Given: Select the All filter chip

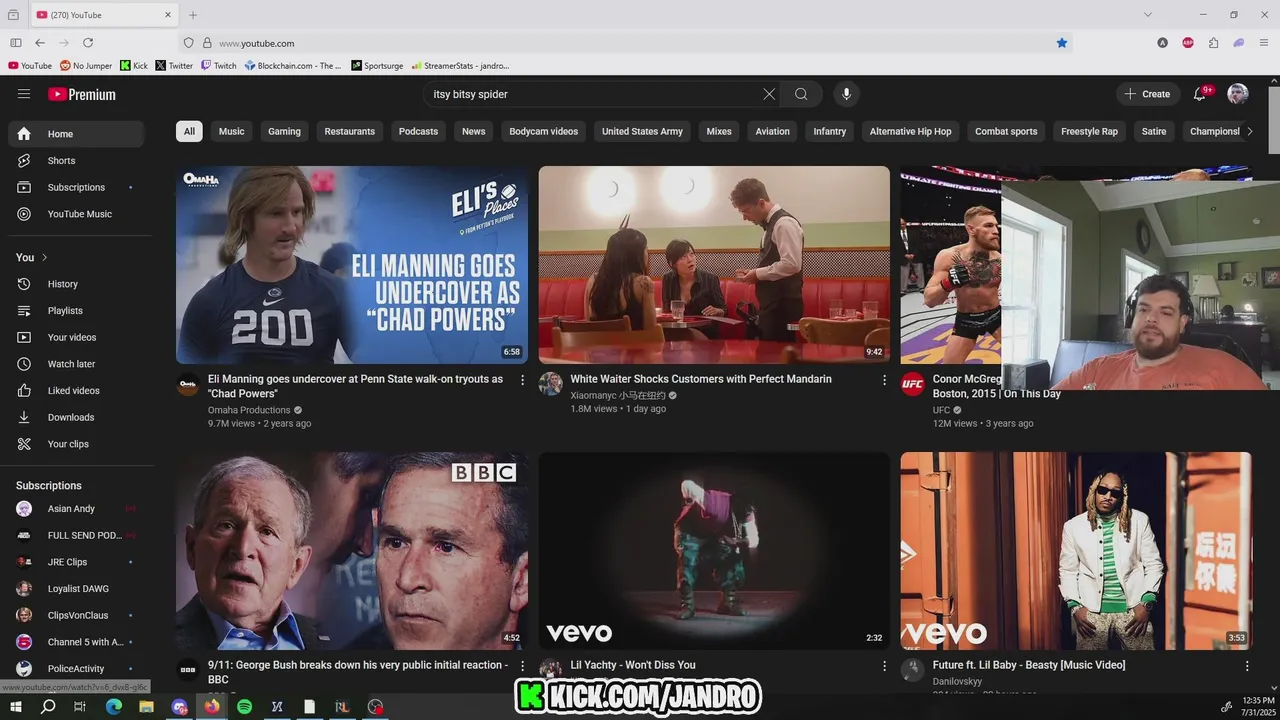Looking at the screenshot, I should pos(189,131).
